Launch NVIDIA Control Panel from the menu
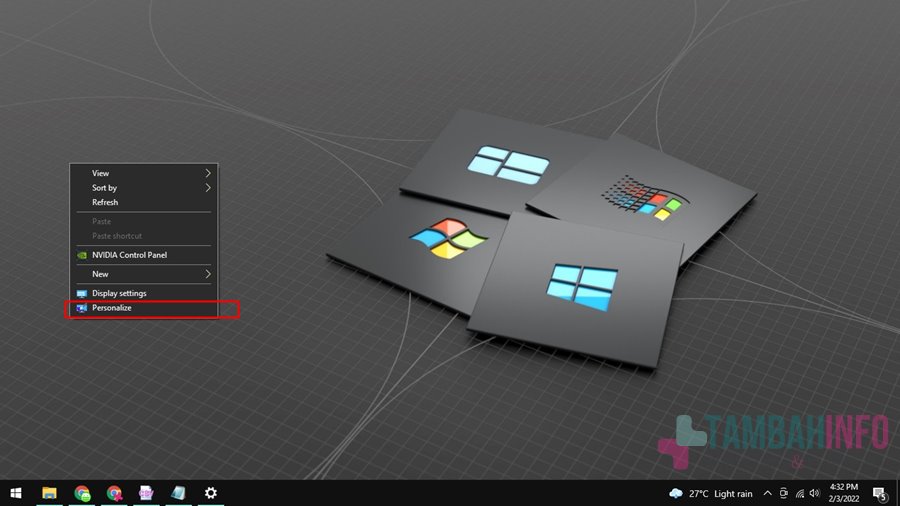 point(143,255)
